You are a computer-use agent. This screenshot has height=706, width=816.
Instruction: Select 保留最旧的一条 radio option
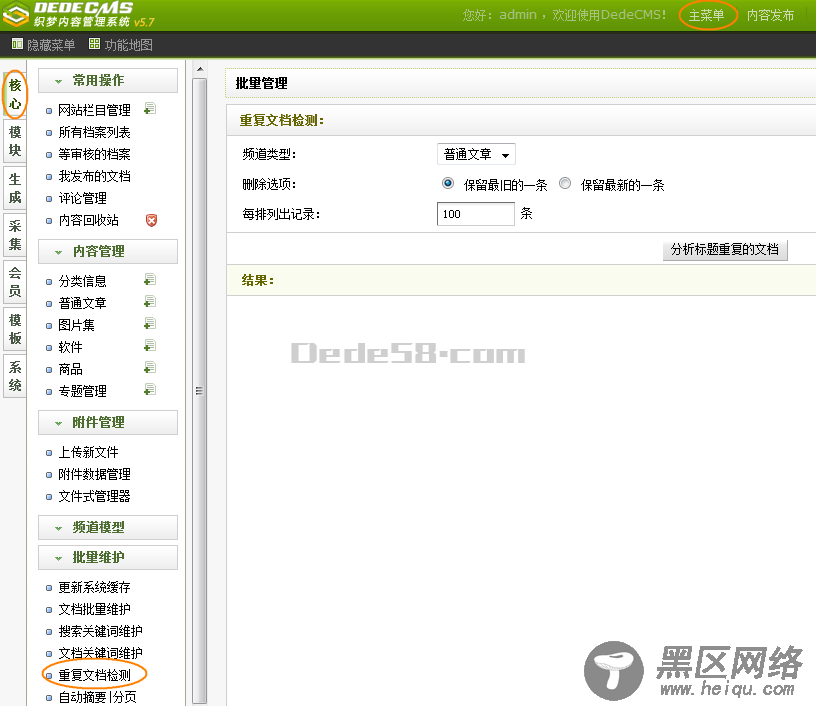coord(448,184)
